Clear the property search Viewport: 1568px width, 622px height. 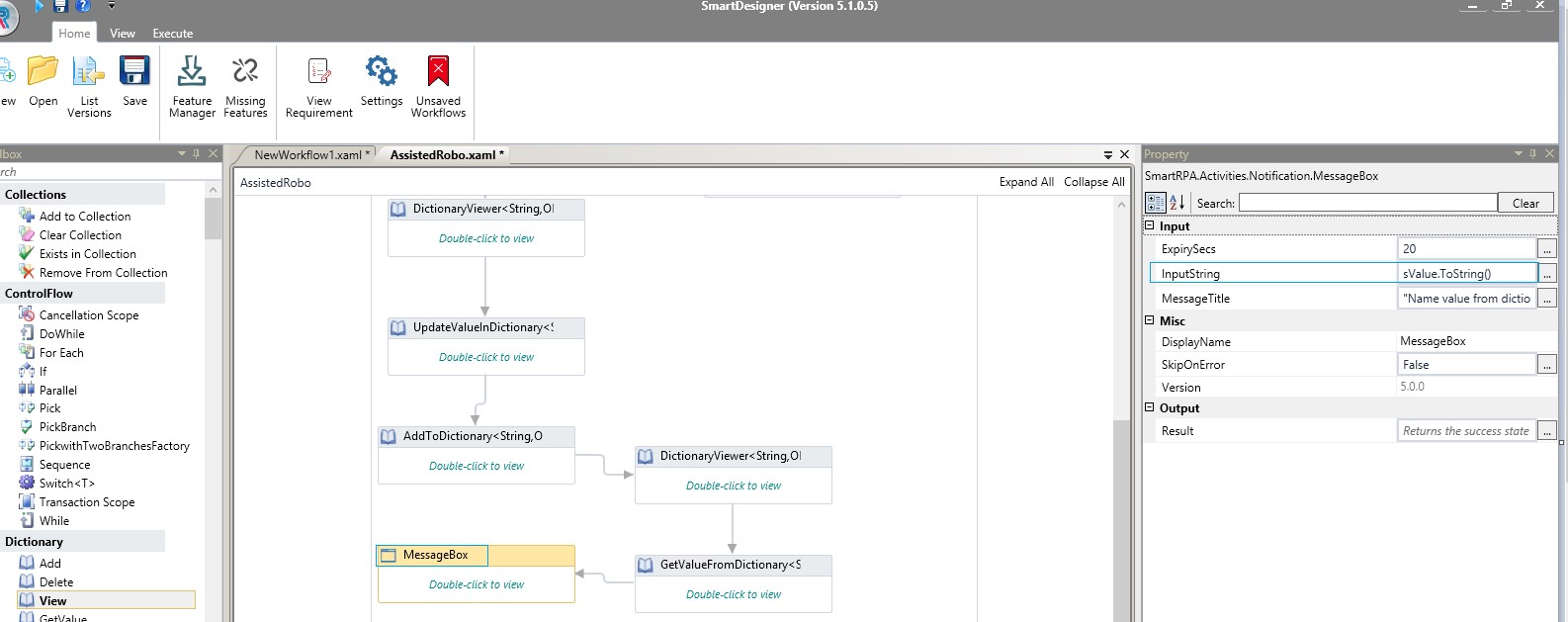(1524, 203)
